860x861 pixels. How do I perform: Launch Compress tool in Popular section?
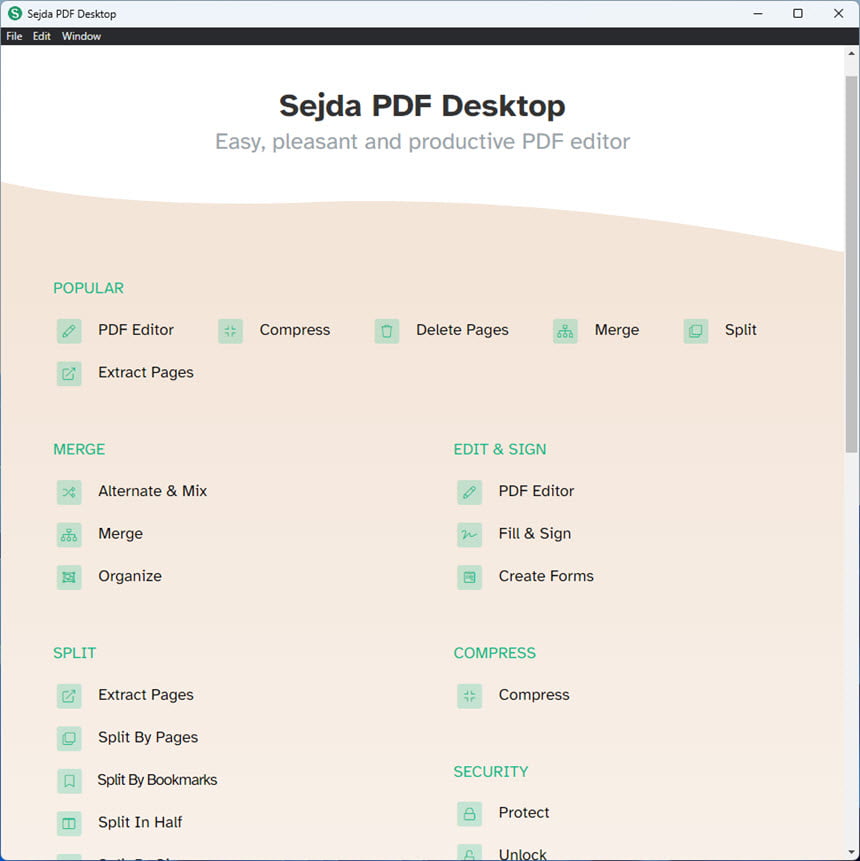[295, 330]
